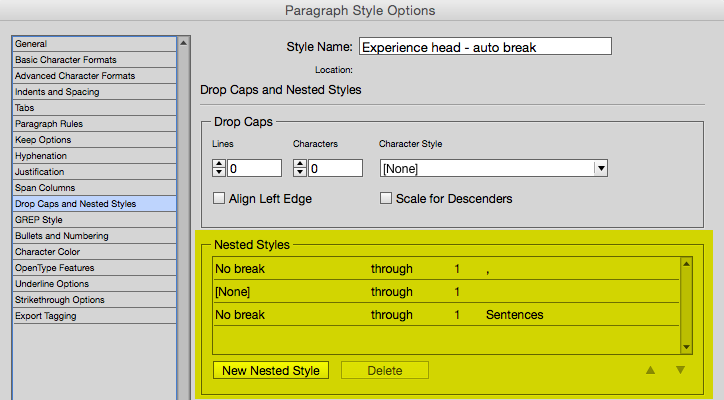This screenshot has height=400, width=724.
Task: Open Character Style dropdown arrow
Action: pyautogui.click(x=601, y=168)
